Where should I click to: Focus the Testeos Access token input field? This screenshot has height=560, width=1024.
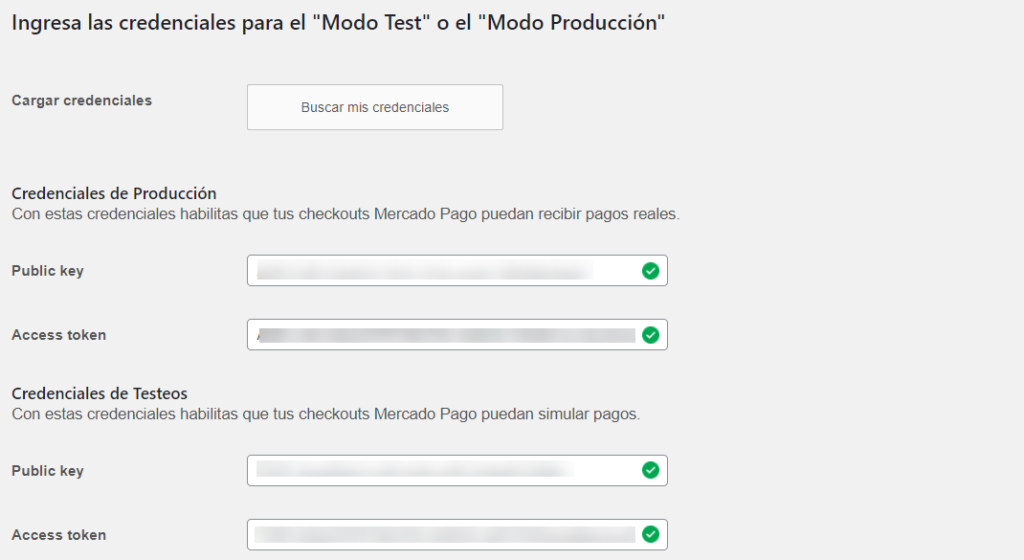440,535
